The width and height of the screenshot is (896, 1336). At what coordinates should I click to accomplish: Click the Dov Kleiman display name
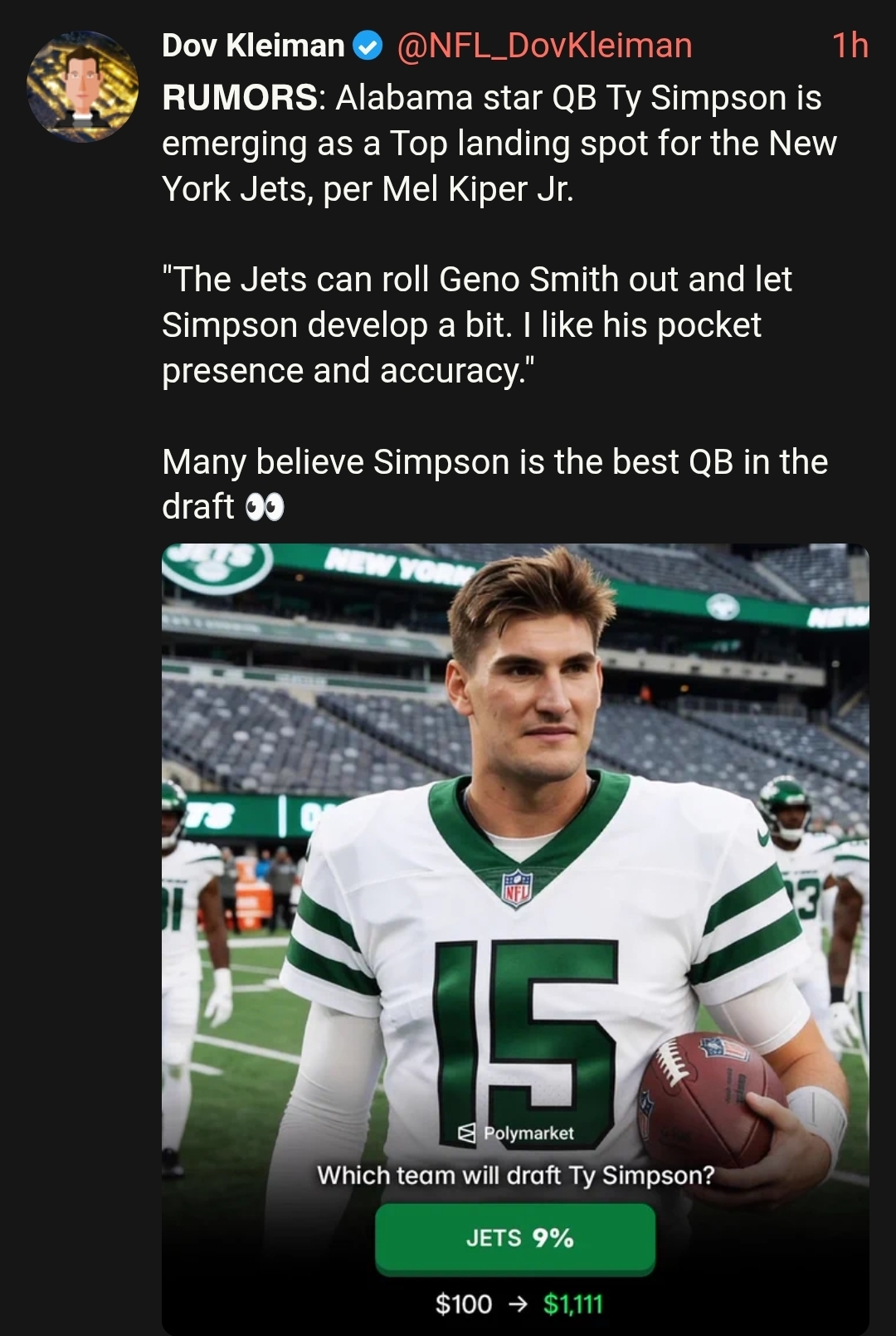click(x=253, y=46)
